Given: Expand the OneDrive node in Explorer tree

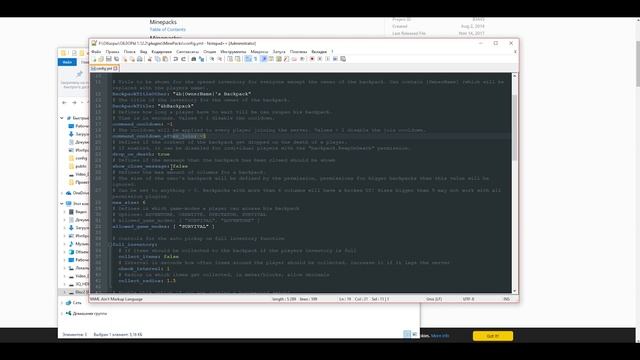Looking at the screenshot, I should coord(62,193).
